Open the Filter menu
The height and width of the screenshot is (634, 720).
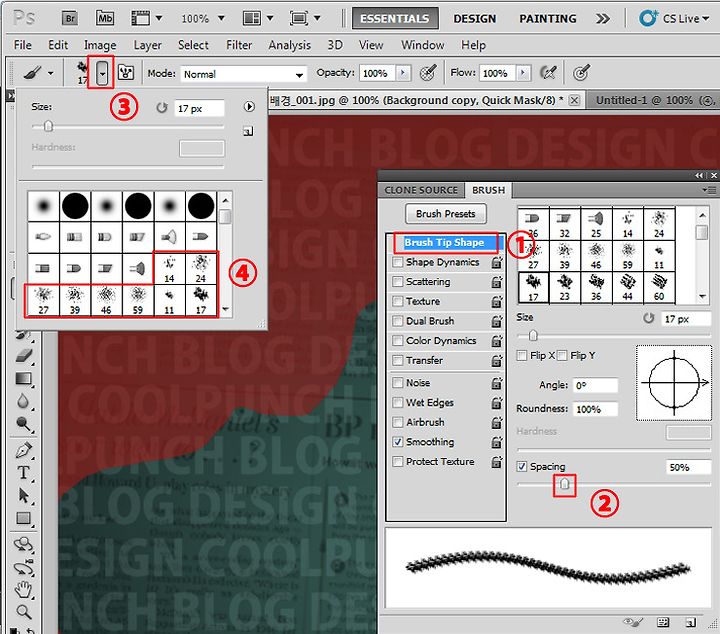pos(239,45)
